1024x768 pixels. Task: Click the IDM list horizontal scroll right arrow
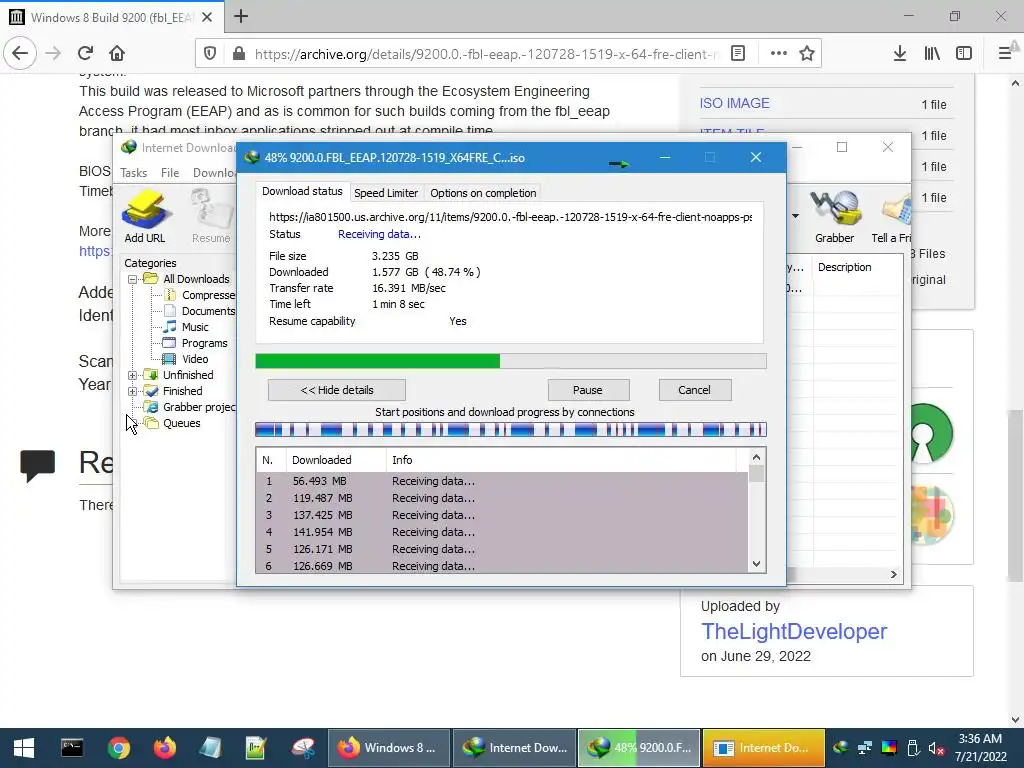[893, 574]
